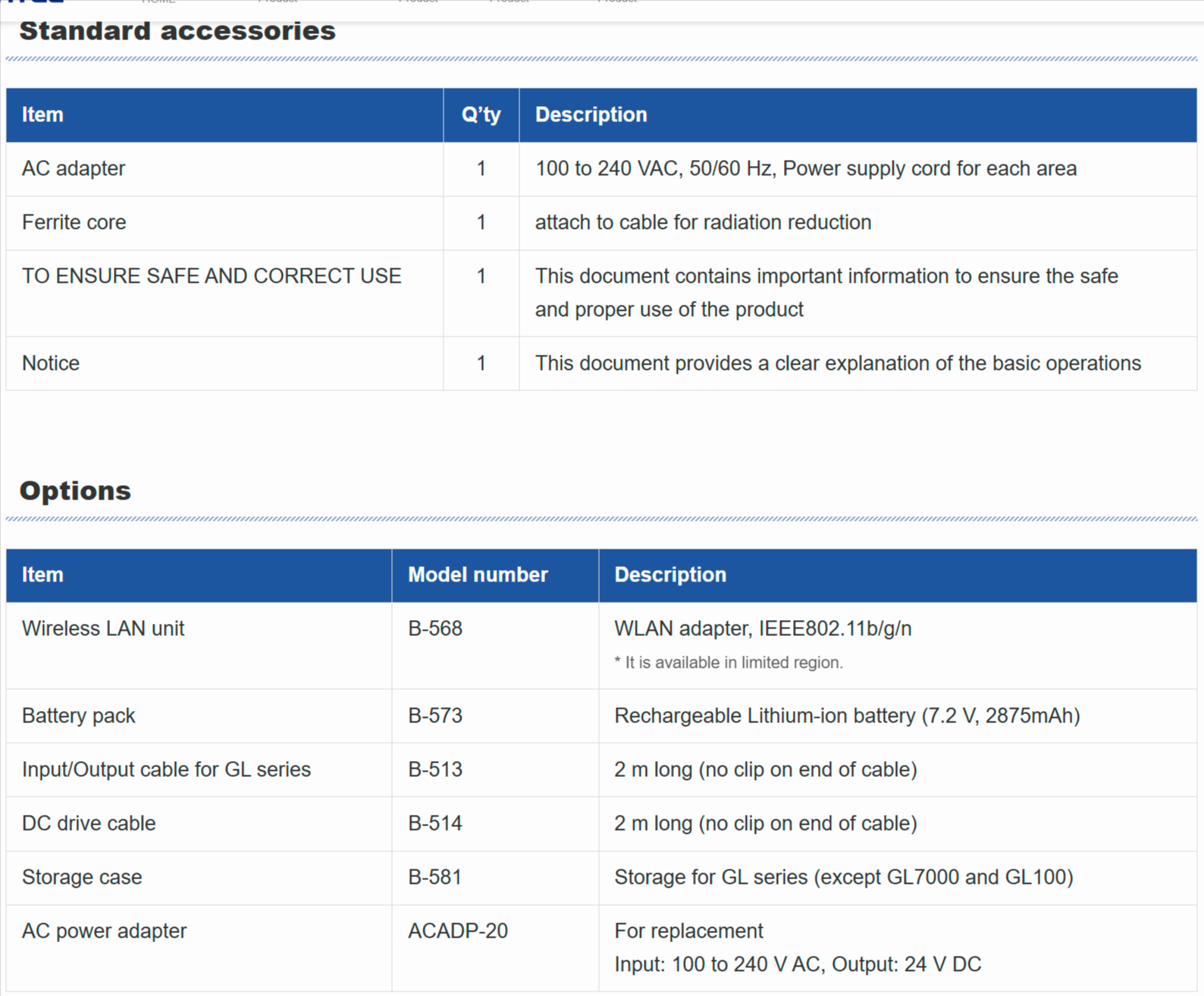Click the DC drive cable cell
Screen dimensions: 1204x996
(89, 823)
